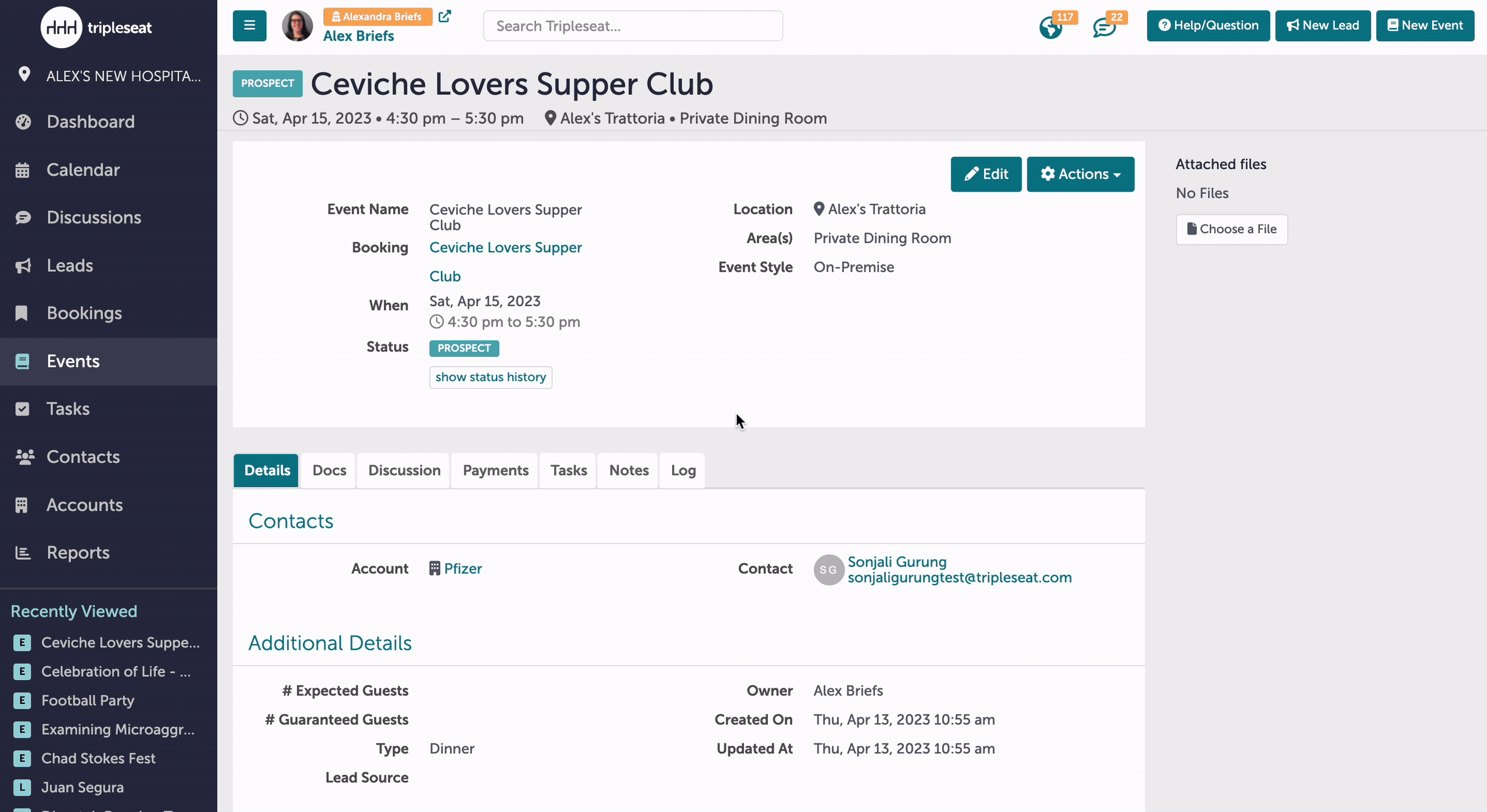The height and width of the screenshot is (812, 1487).
Task: Click the Edit button
Action: coord(986,174)
